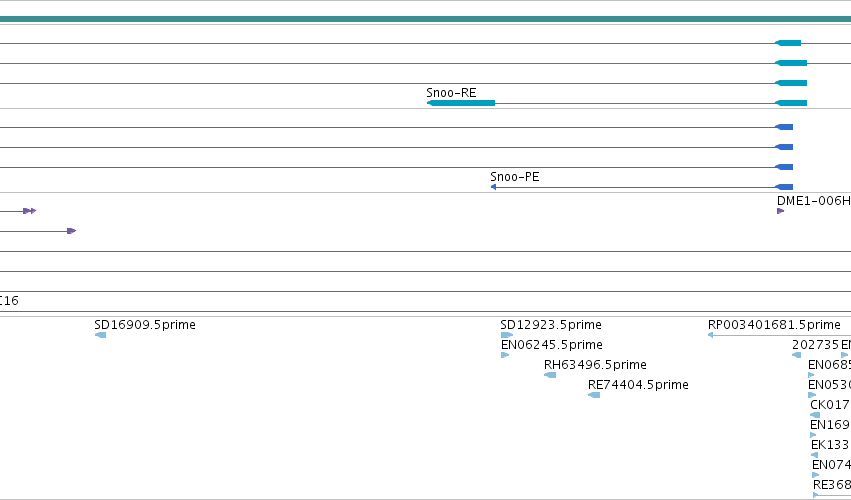
Task: Select the right-end exon block on the Snoo-RE row
Action: (x=791, y=103)
